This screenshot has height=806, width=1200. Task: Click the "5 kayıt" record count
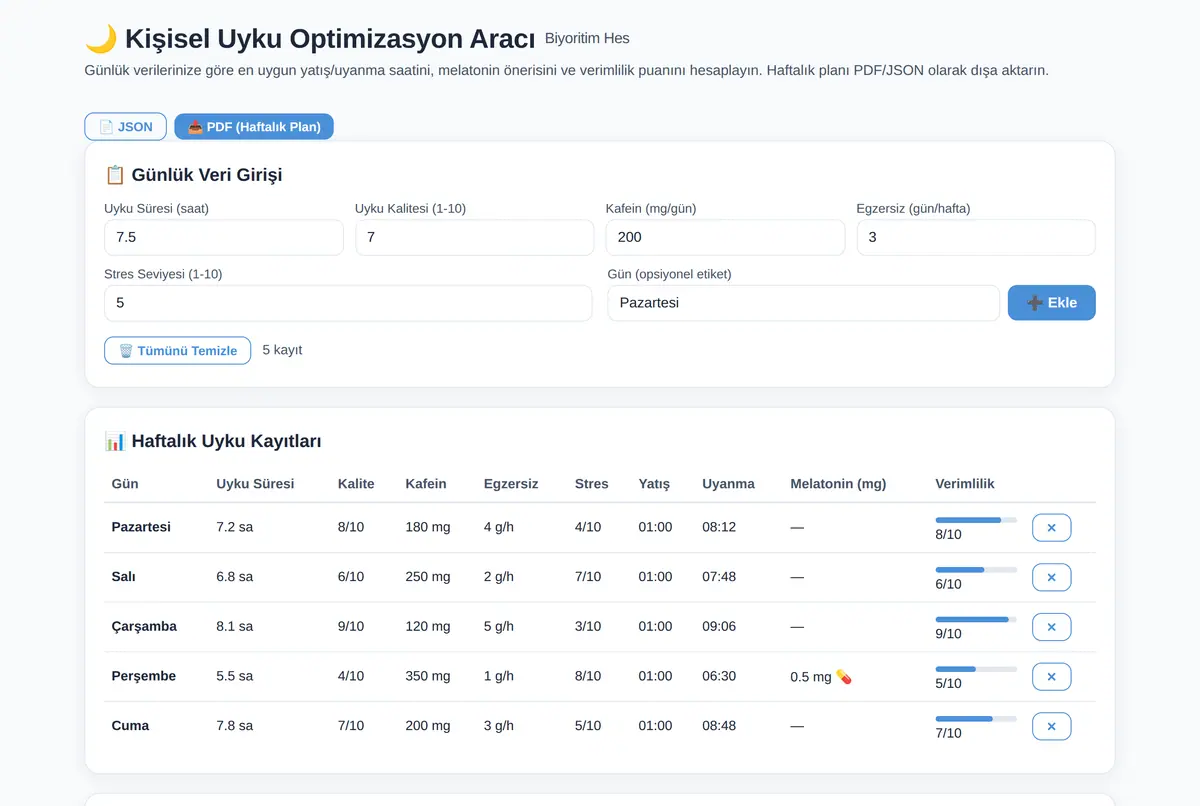(x=282, y=350)
